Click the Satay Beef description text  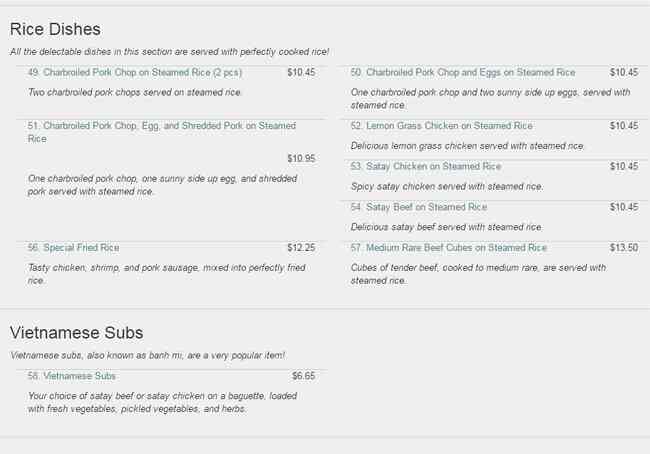447,227
